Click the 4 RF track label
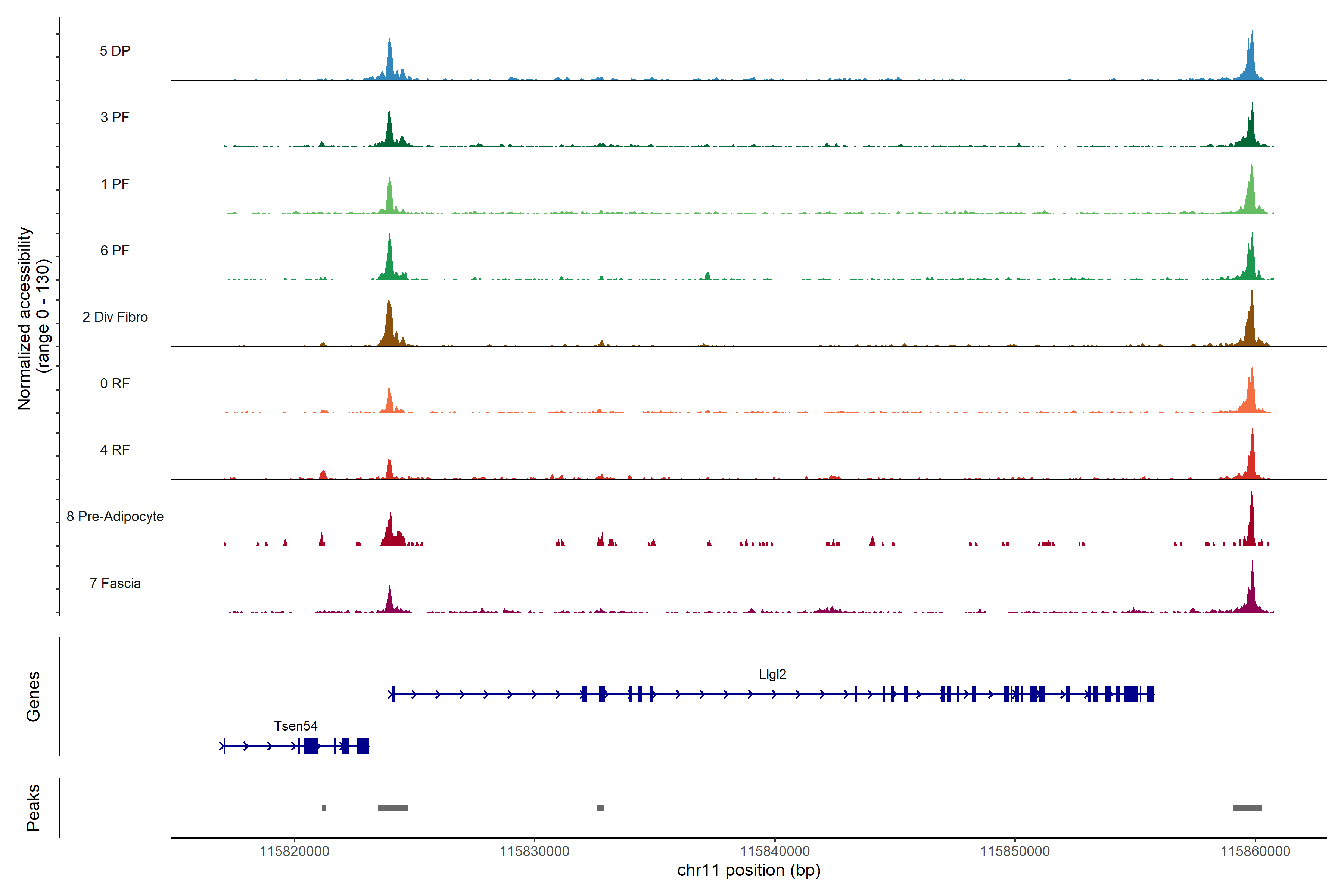1344x896 pixels. [115, 450]
